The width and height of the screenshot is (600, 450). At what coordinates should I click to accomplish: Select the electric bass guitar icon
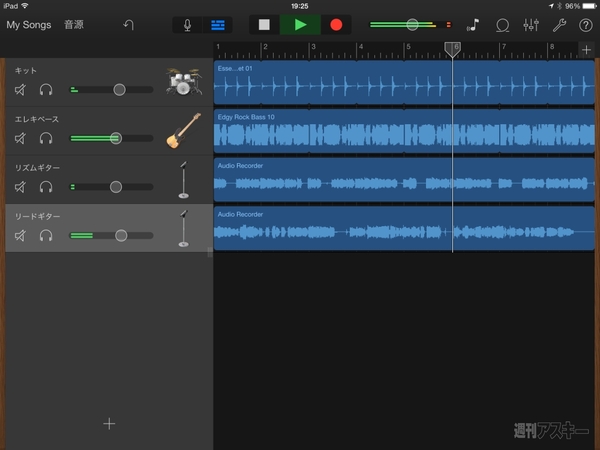(x=182, y=131)
